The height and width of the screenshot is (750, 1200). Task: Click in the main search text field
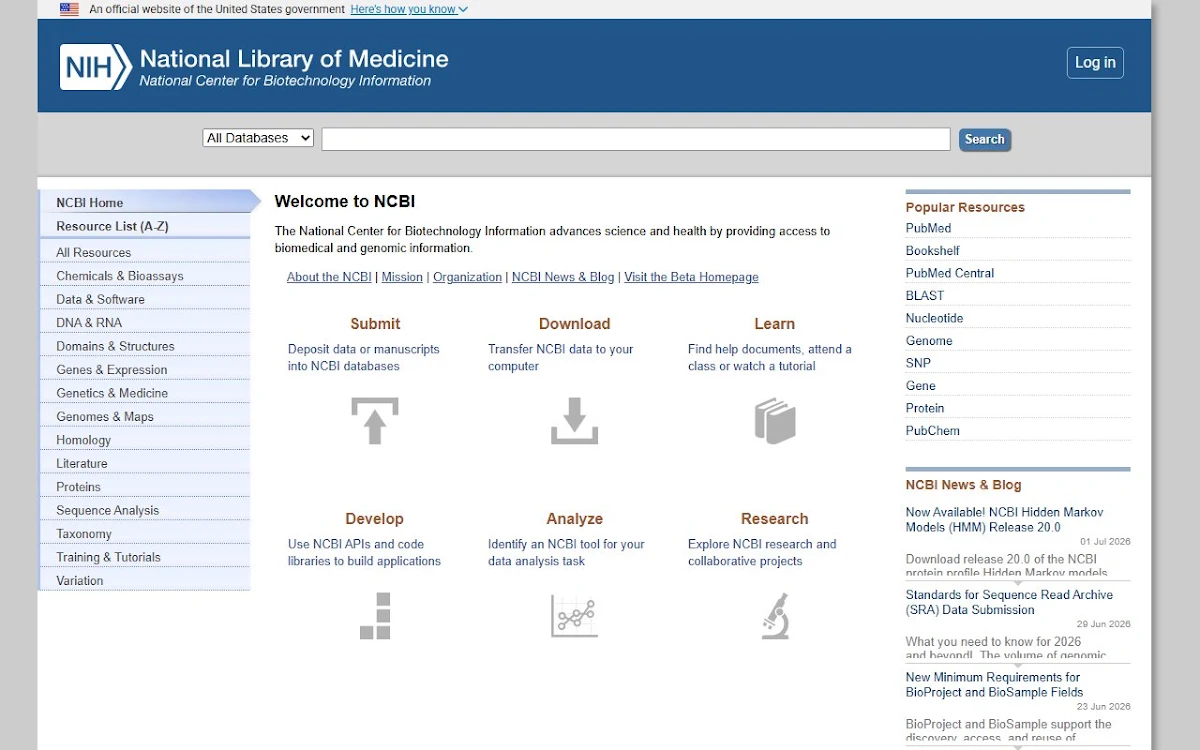pos(636,139)
